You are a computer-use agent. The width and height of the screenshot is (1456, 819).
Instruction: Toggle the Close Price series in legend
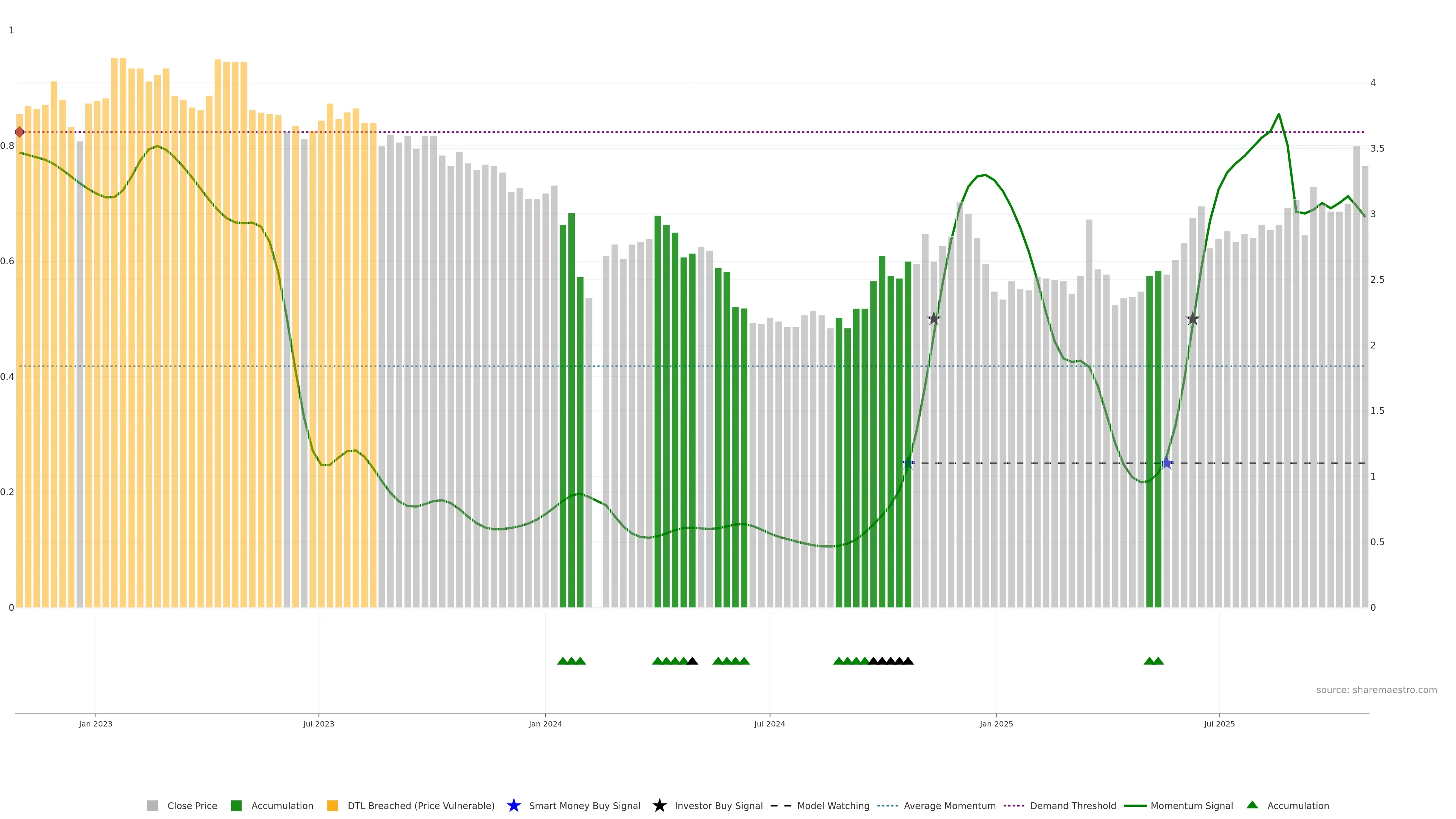click(x=191, y=805)
